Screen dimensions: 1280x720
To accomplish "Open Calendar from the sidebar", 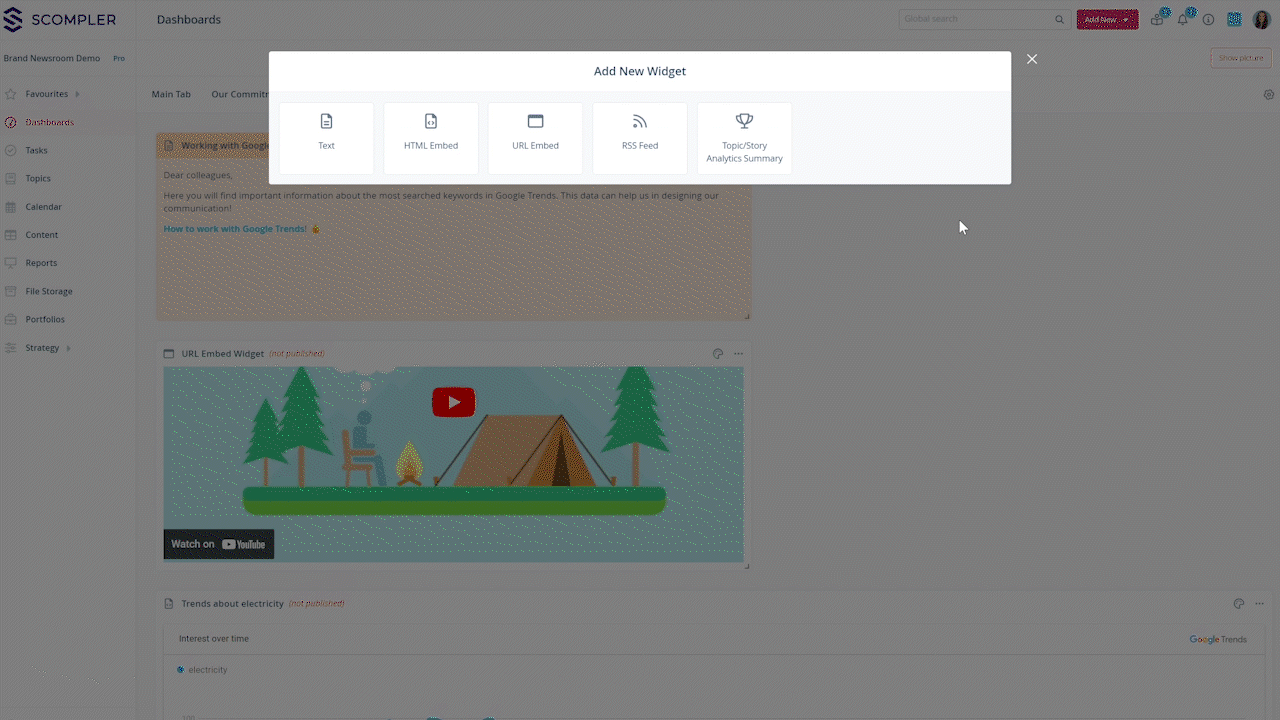I will point(43,207).
